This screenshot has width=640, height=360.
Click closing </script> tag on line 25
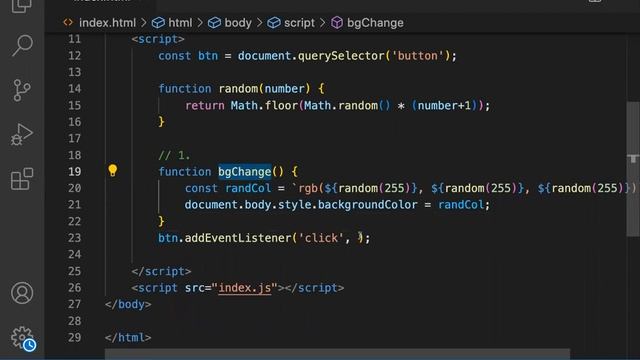161,271
